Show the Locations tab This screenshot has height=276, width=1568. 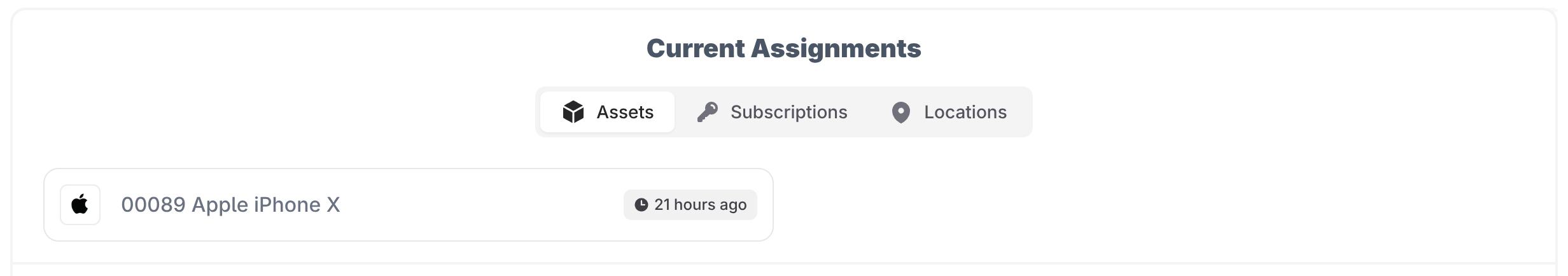949,112
